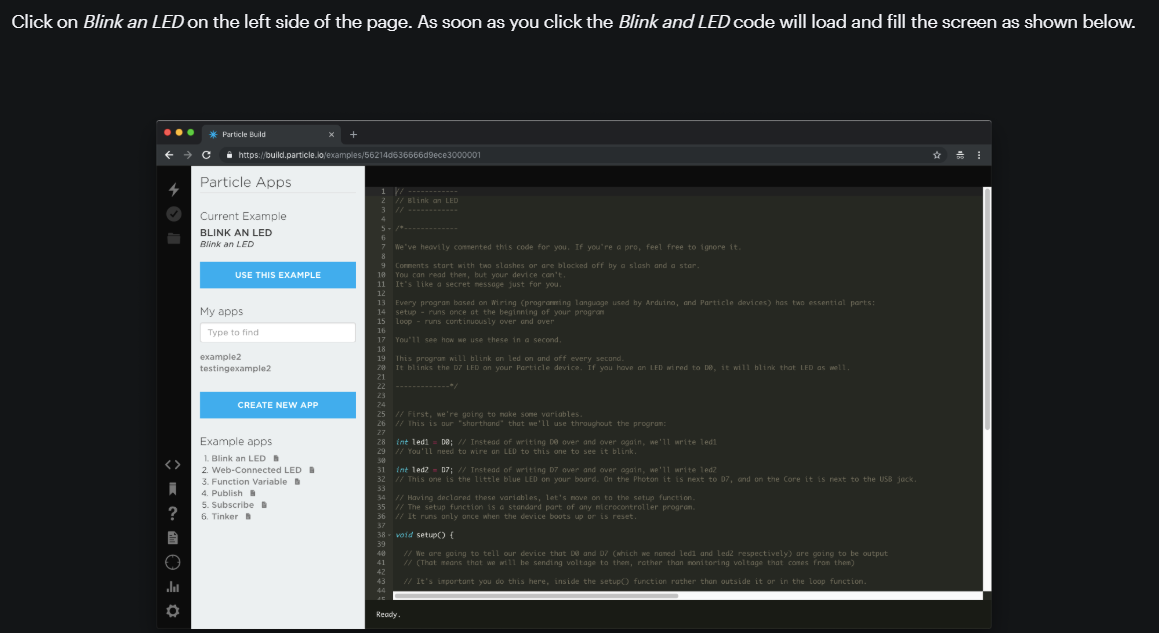Click the Type to find search field
The image size is (1159, 633).
point(277,333)
